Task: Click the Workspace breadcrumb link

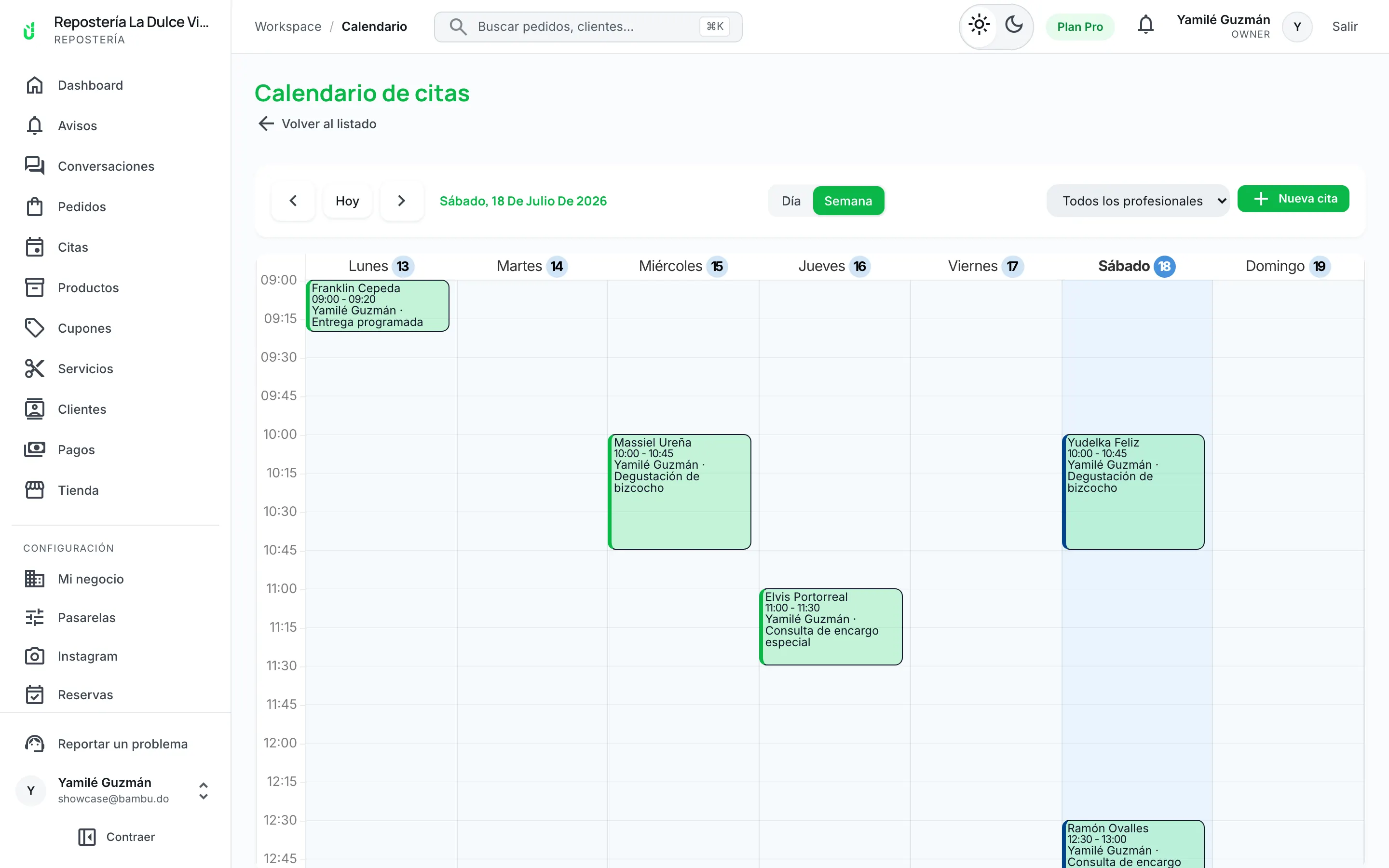Action: (x=288, y=27)
